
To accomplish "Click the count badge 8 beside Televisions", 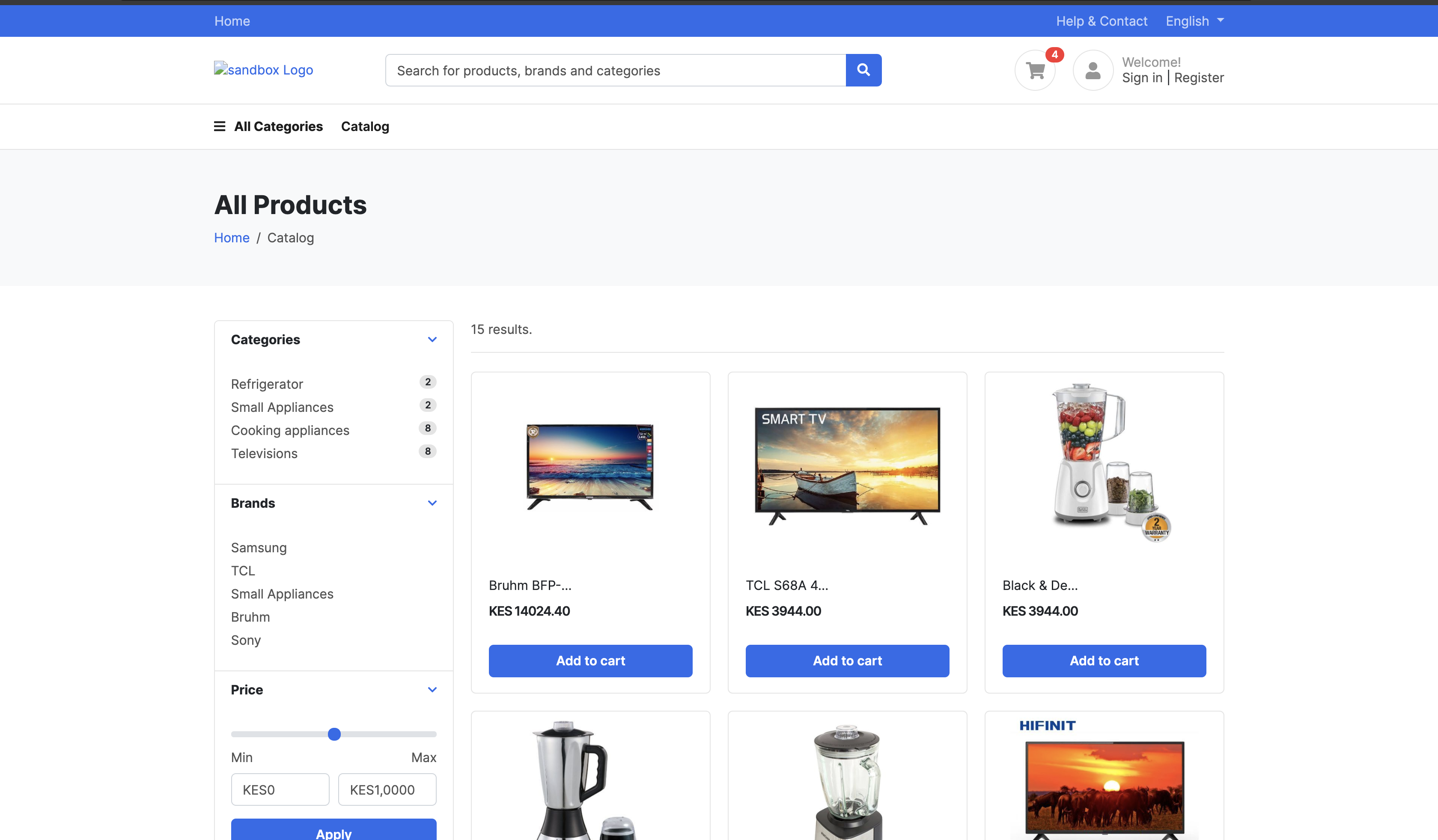I will click(428, 451).
